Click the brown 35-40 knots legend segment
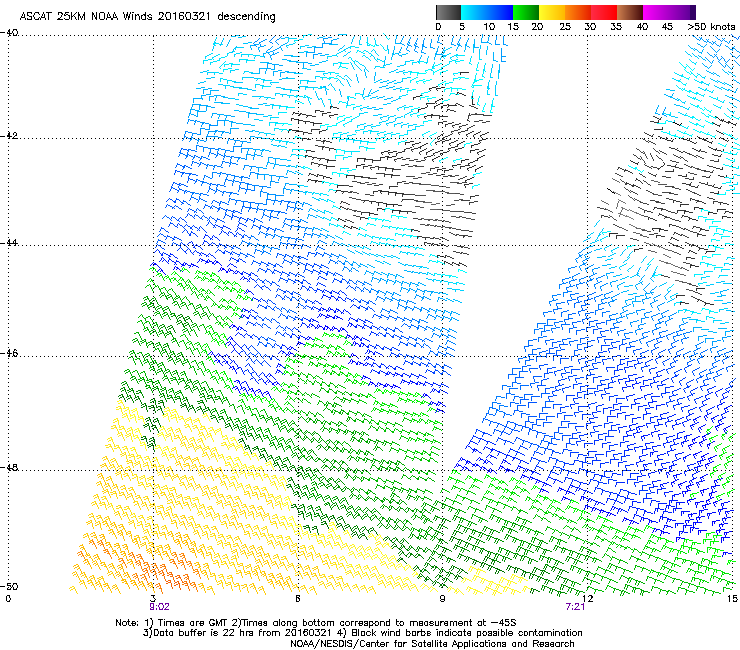 point(630,12)
